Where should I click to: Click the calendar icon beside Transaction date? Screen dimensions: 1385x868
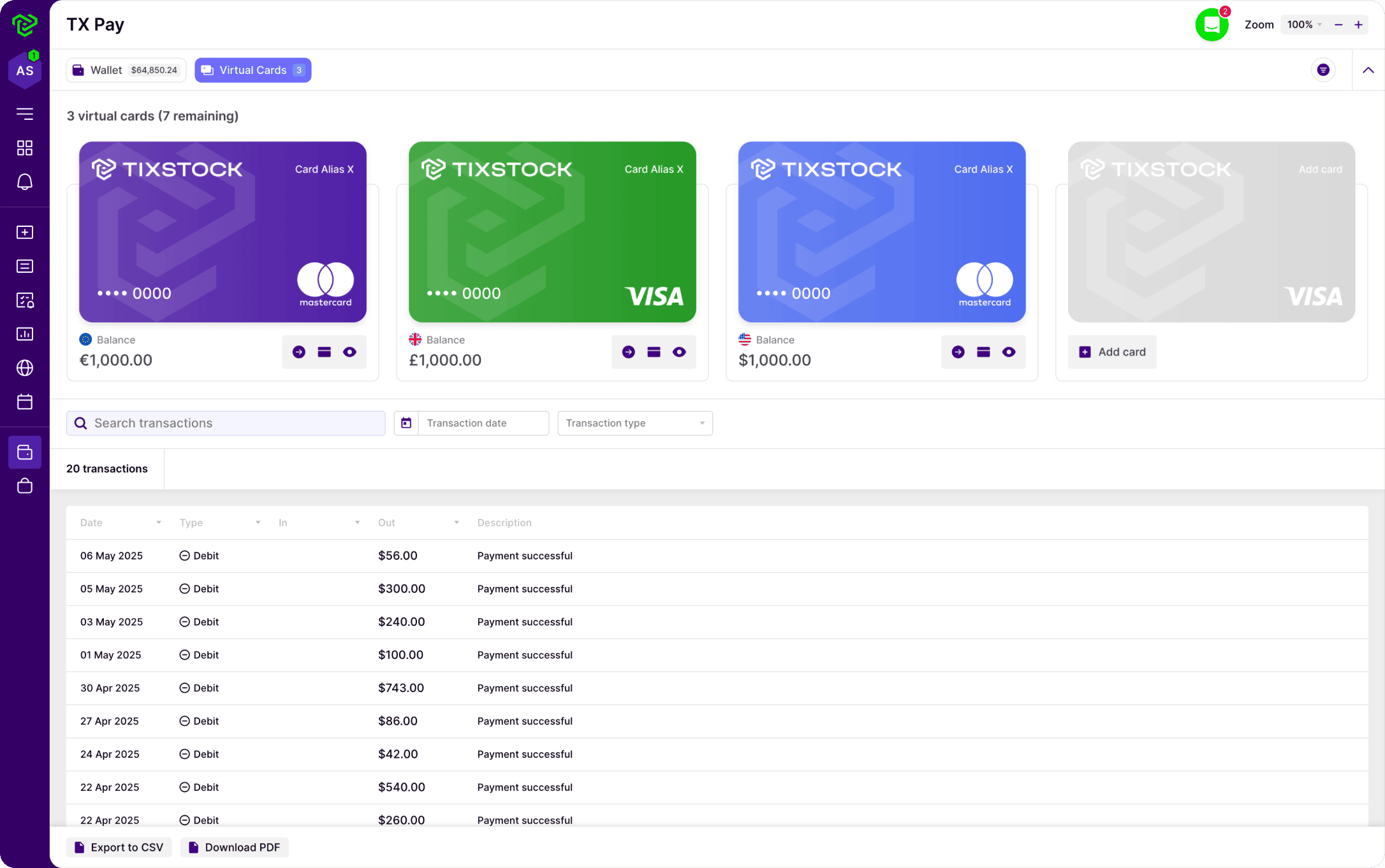pyautogui.click(x=406, y=423)
